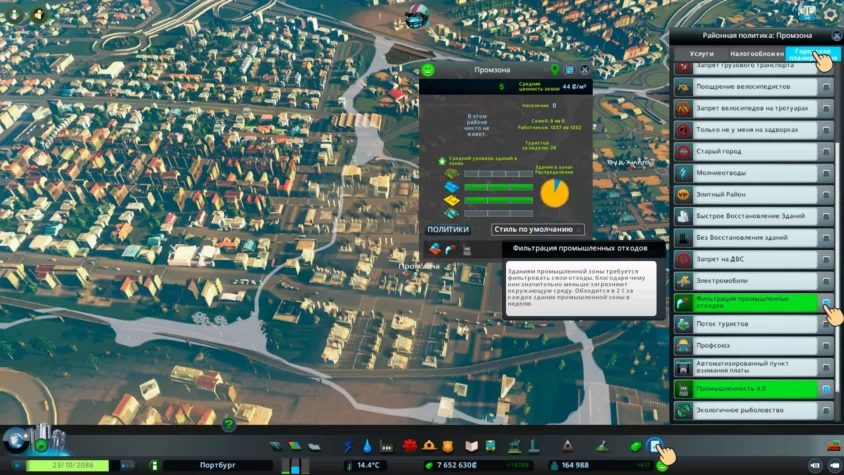The width and height of the screenshot is (844, 475).
Task: Click the zone distribution pie chart
Action: pyautogui.click(x=554, y=193)
